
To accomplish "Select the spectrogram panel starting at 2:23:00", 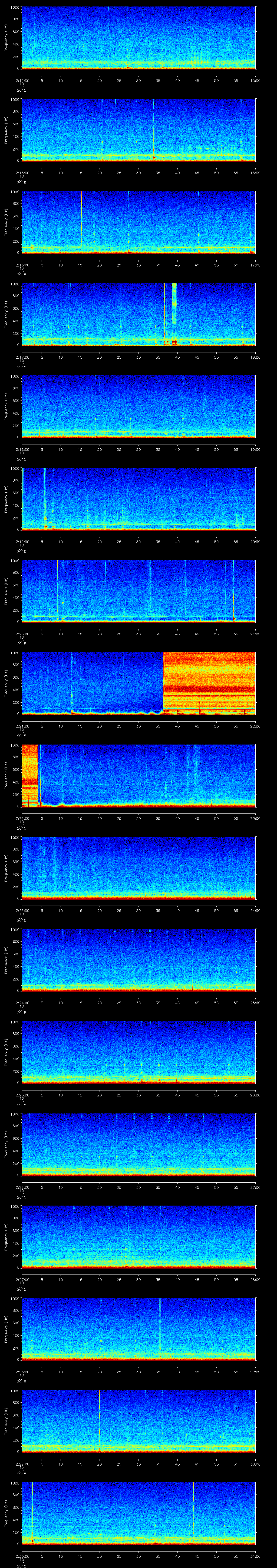I will (x=139, y=868).
